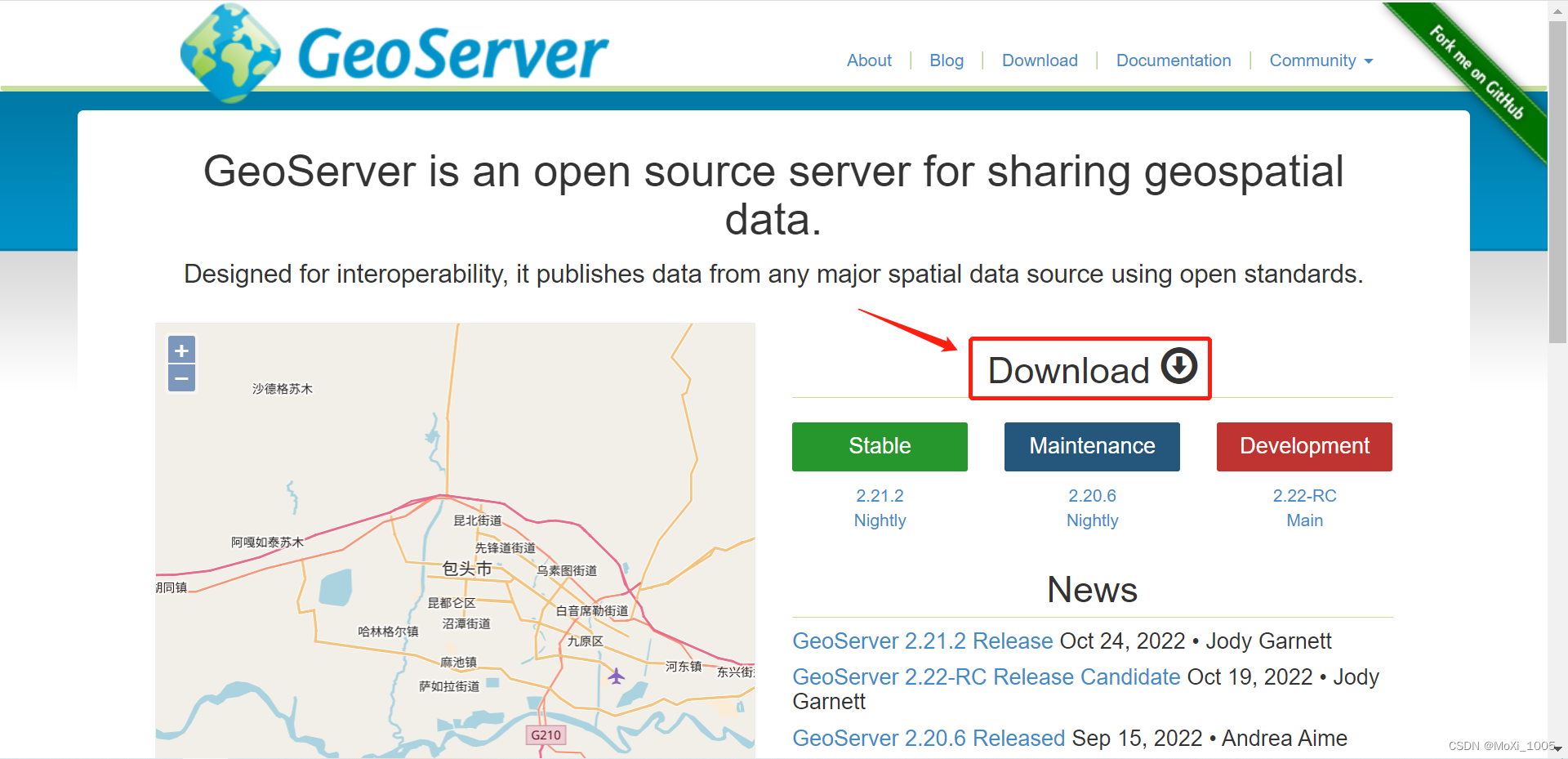
Task: Click the airport plane icon on map
Action: click(617, 676)
